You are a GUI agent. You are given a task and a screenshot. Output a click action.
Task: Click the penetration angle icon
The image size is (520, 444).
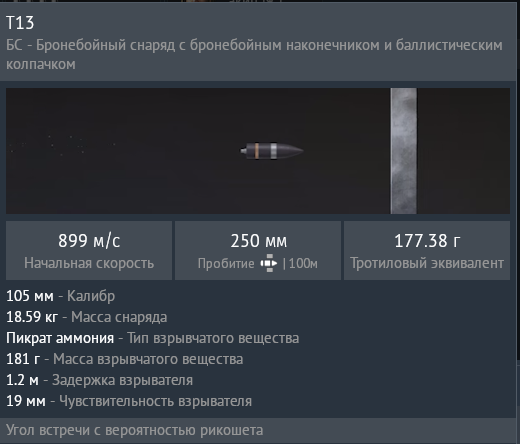(x=269, y=263)
